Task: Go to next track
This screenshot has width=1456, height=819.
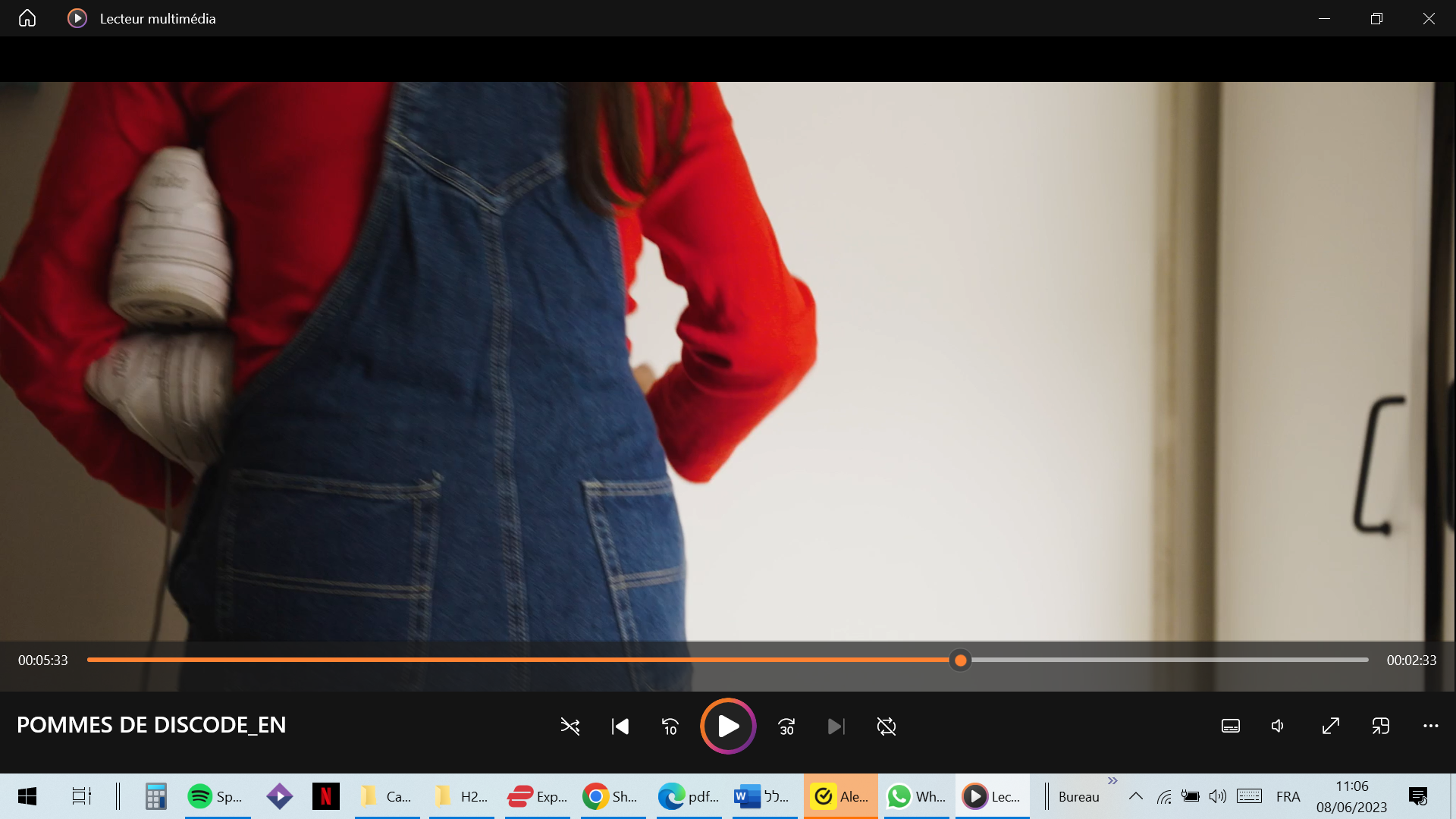Action: [x=836, y=726]
